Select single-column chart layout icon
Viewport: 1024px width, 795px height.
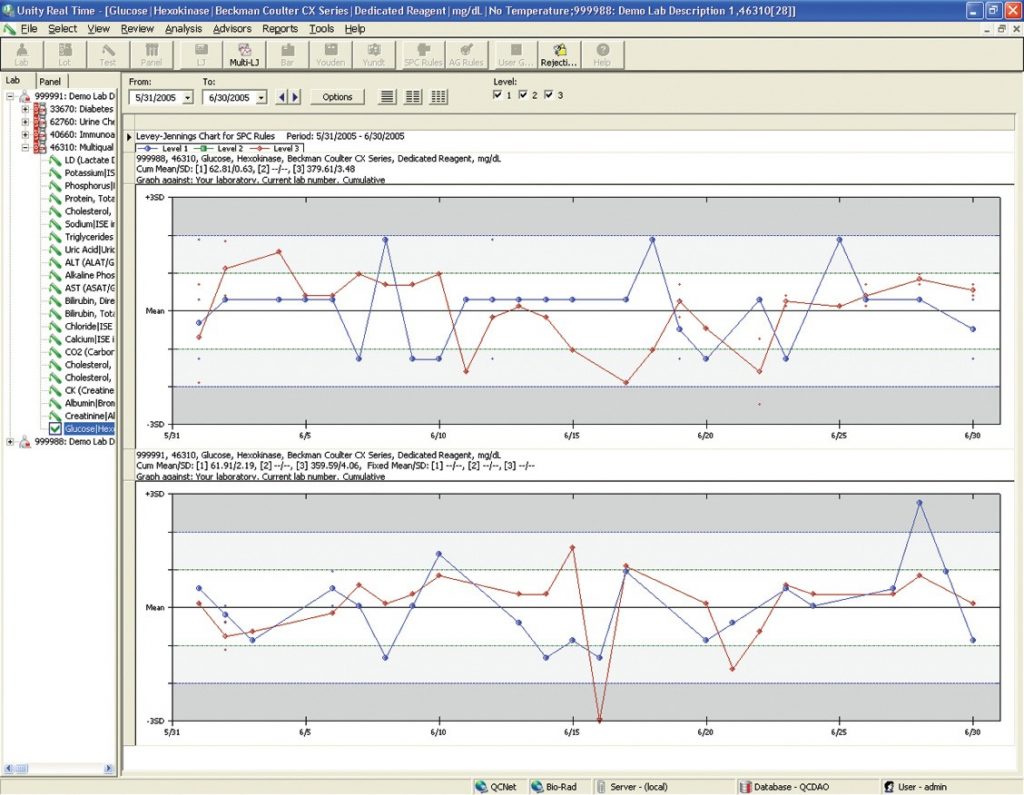pos(387,97)
